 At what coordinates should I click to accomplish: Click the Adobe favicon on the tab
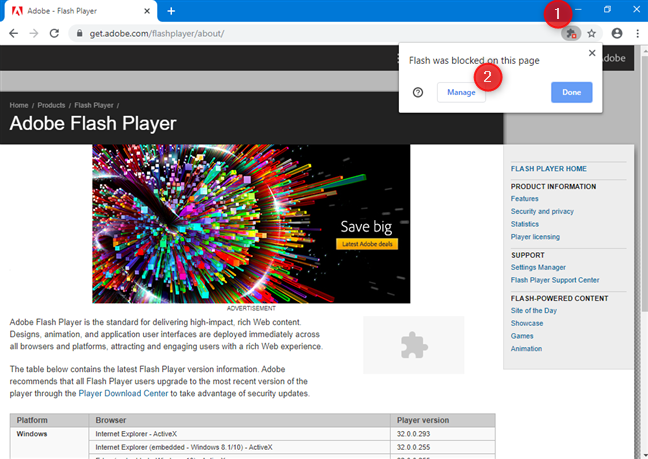pos(17,11)
